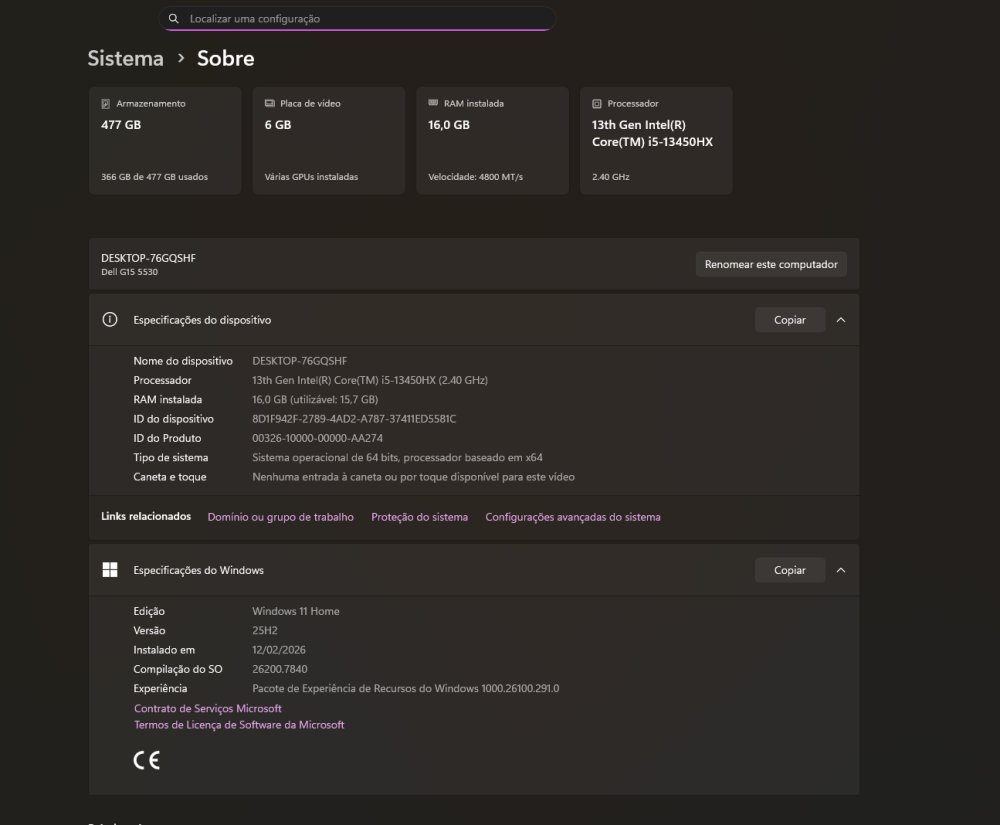The width and height of the screenshot is (1000, 825).
Task: Click the info icon beside Especificações do dispositivo
Action: [110, 320]
